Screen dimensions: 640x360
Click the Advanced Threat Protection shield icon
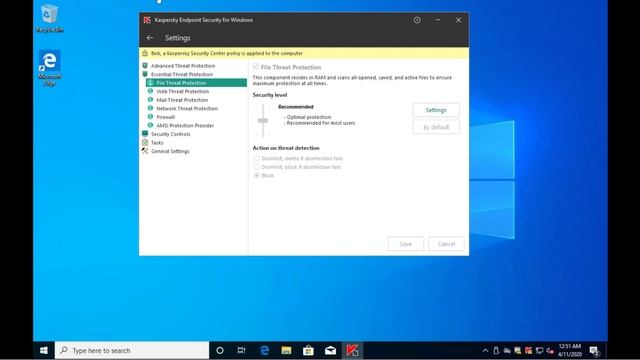click(145, 65)
